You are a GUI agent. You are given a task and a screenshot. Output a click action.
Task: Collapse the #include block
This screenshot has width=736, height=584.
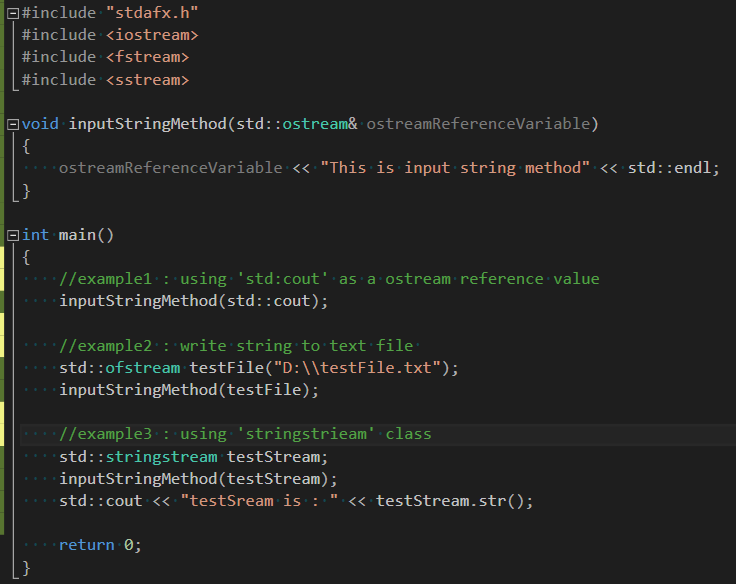[13, 13]
